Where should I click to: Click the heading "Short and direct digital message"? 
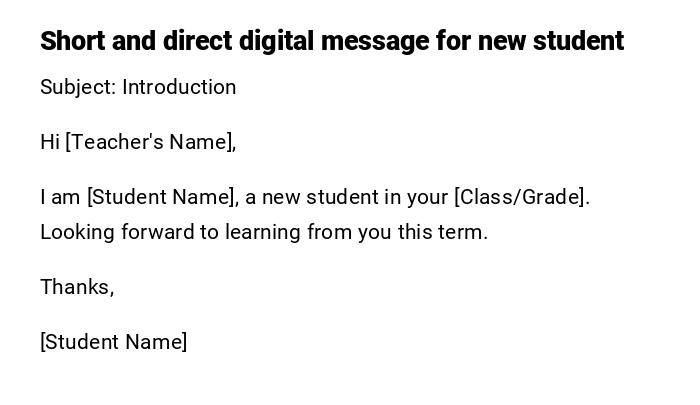[331, 41]
